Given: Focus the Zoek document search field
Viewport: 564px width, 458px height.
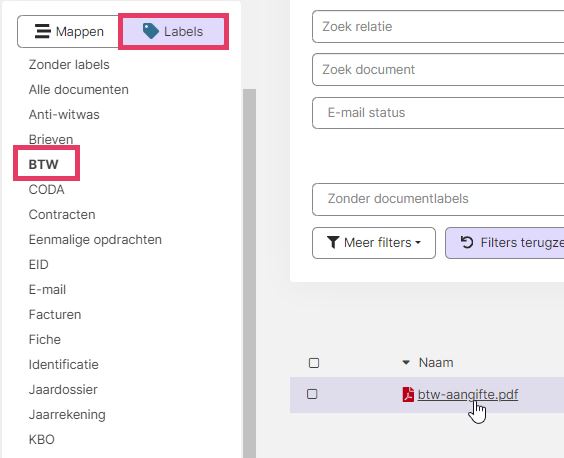Looking at the screenshot, I should tap(438, 69).
